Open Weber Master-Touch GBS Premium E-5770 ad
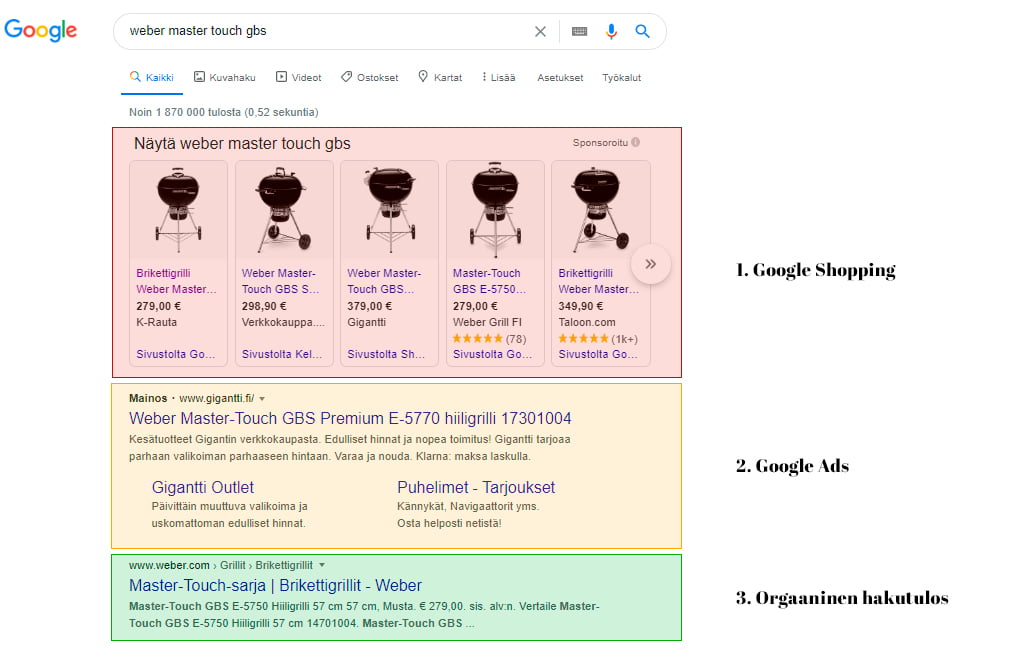This screenshot has width=1018, height=651. tap(350, 418)
